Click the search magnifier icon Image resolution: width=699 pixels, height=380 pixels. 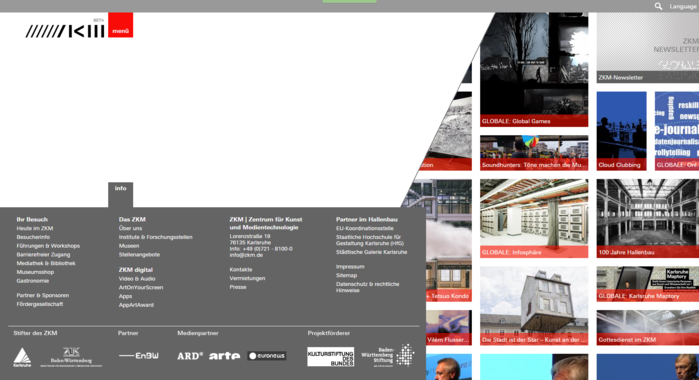[658, 6]
